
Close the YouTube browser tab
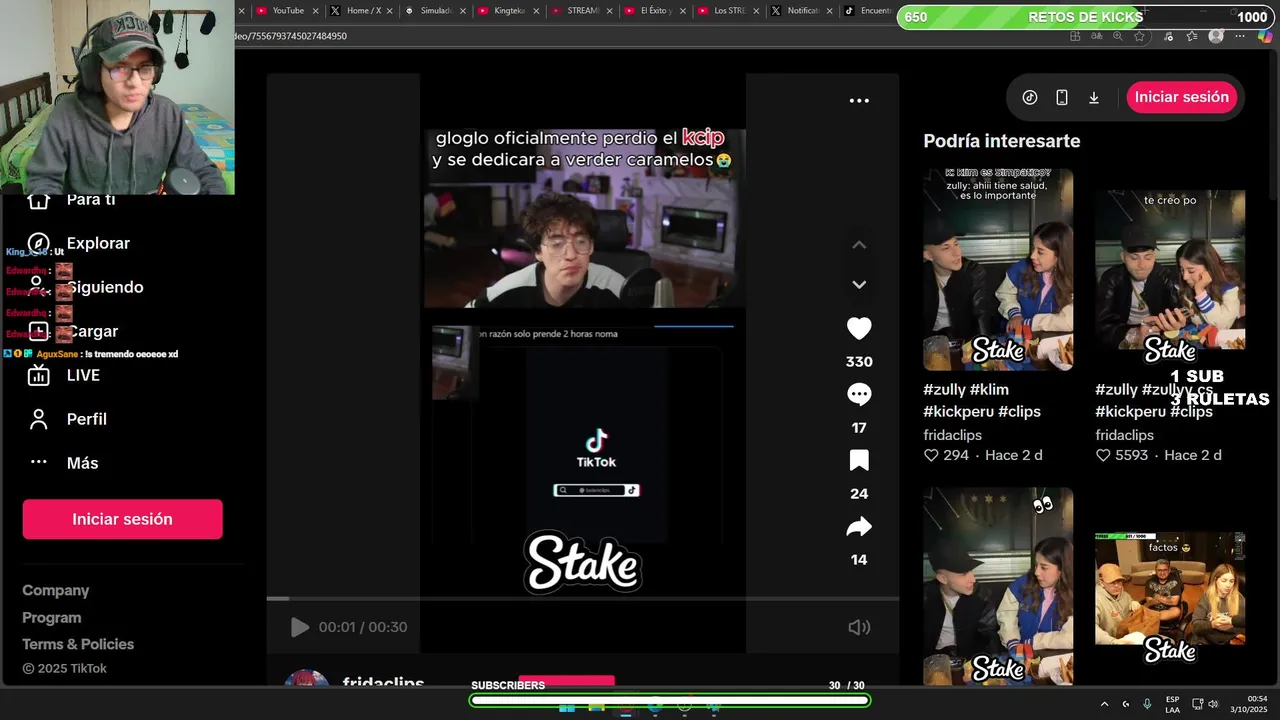pyautogui.click(x=316, y=11)
